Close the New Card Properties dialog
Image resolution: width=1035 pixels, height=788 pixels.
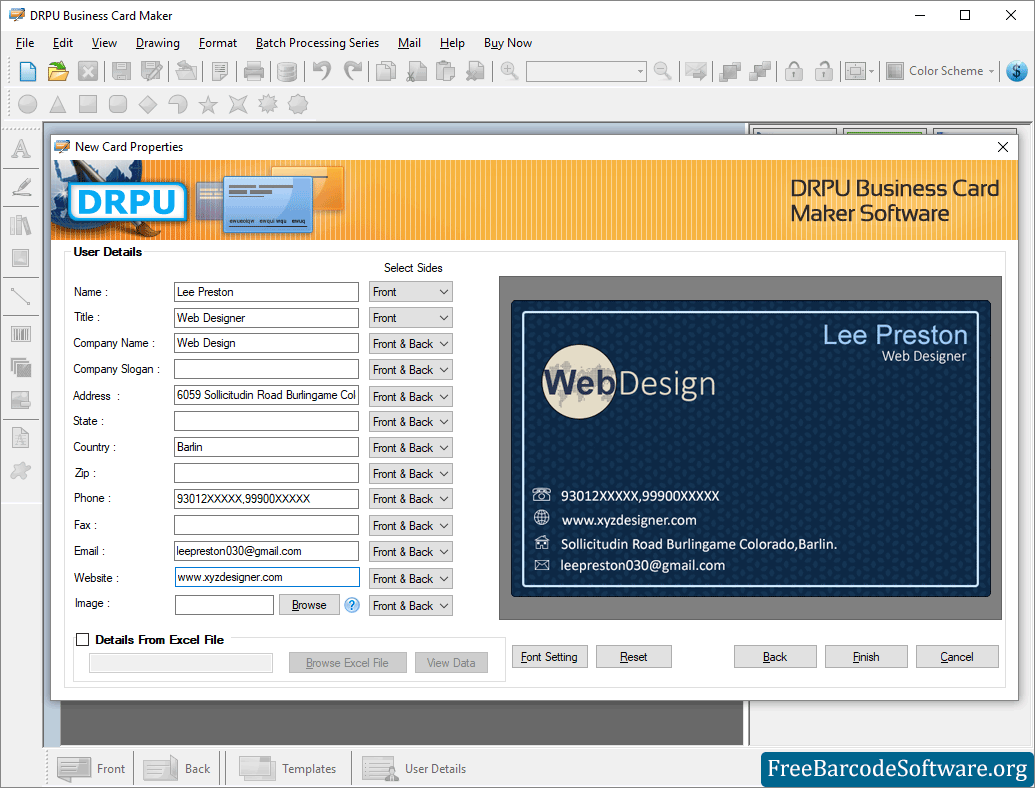(1003, 147)
